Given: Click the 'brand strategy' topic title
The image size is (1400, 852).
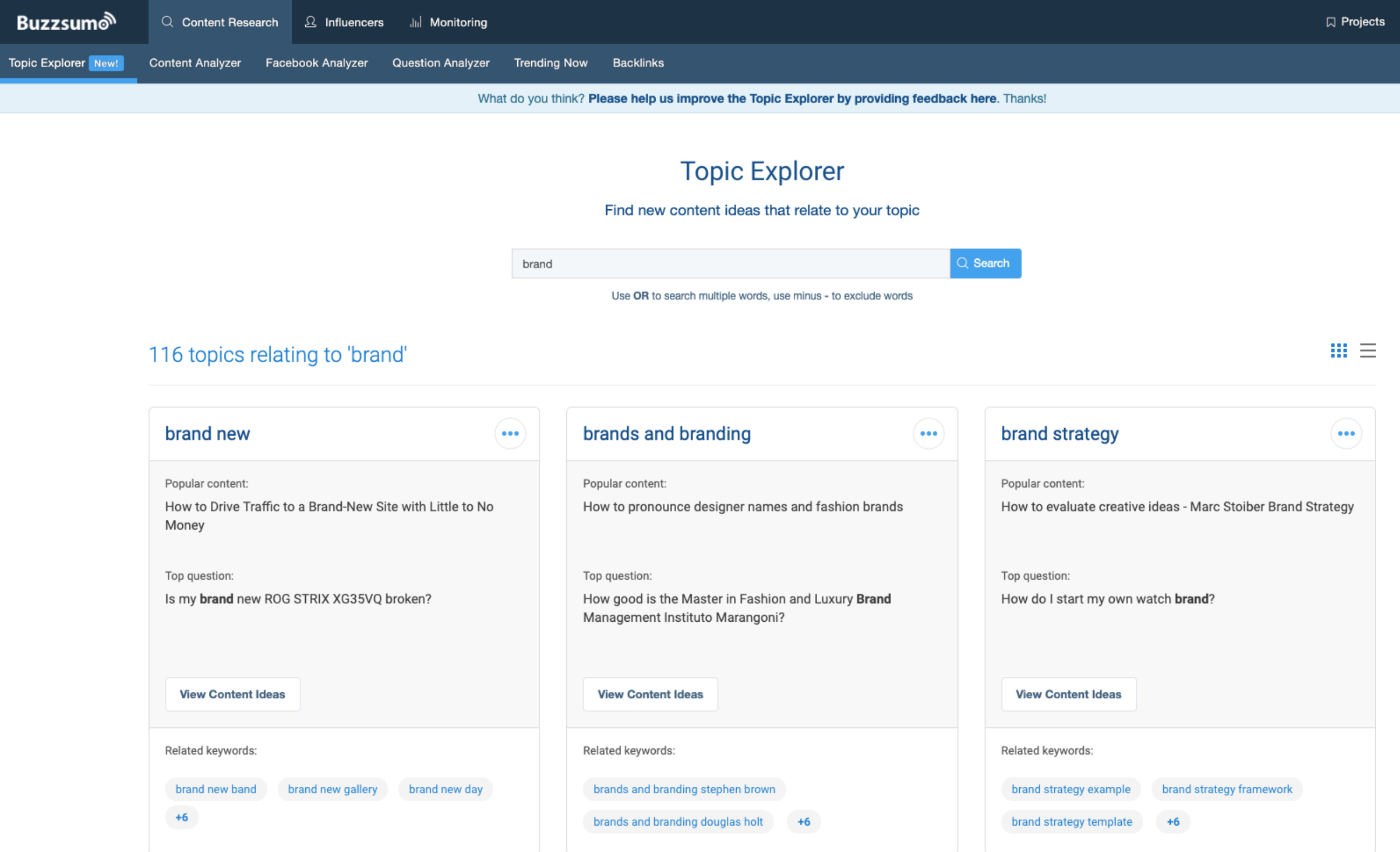Looking at the screenshot, I should [1060, 434].
